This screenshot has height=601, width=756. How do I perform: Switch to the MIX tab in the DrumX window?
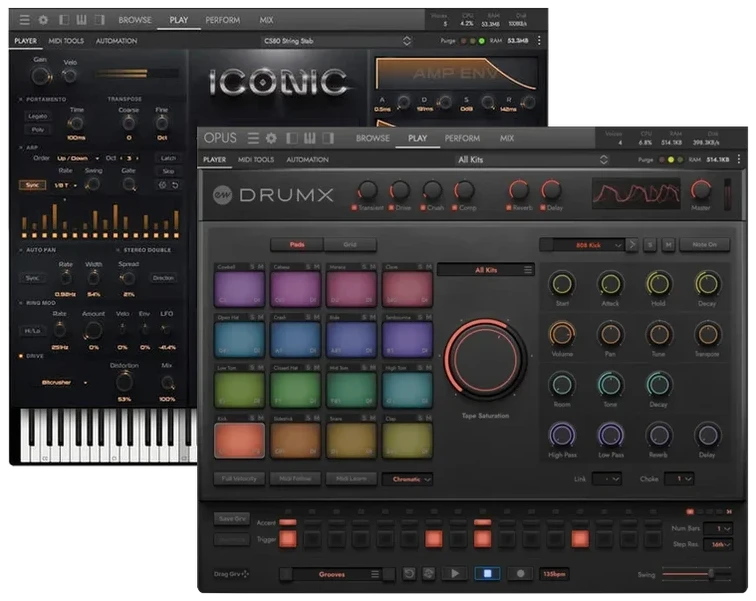point(507,138)
